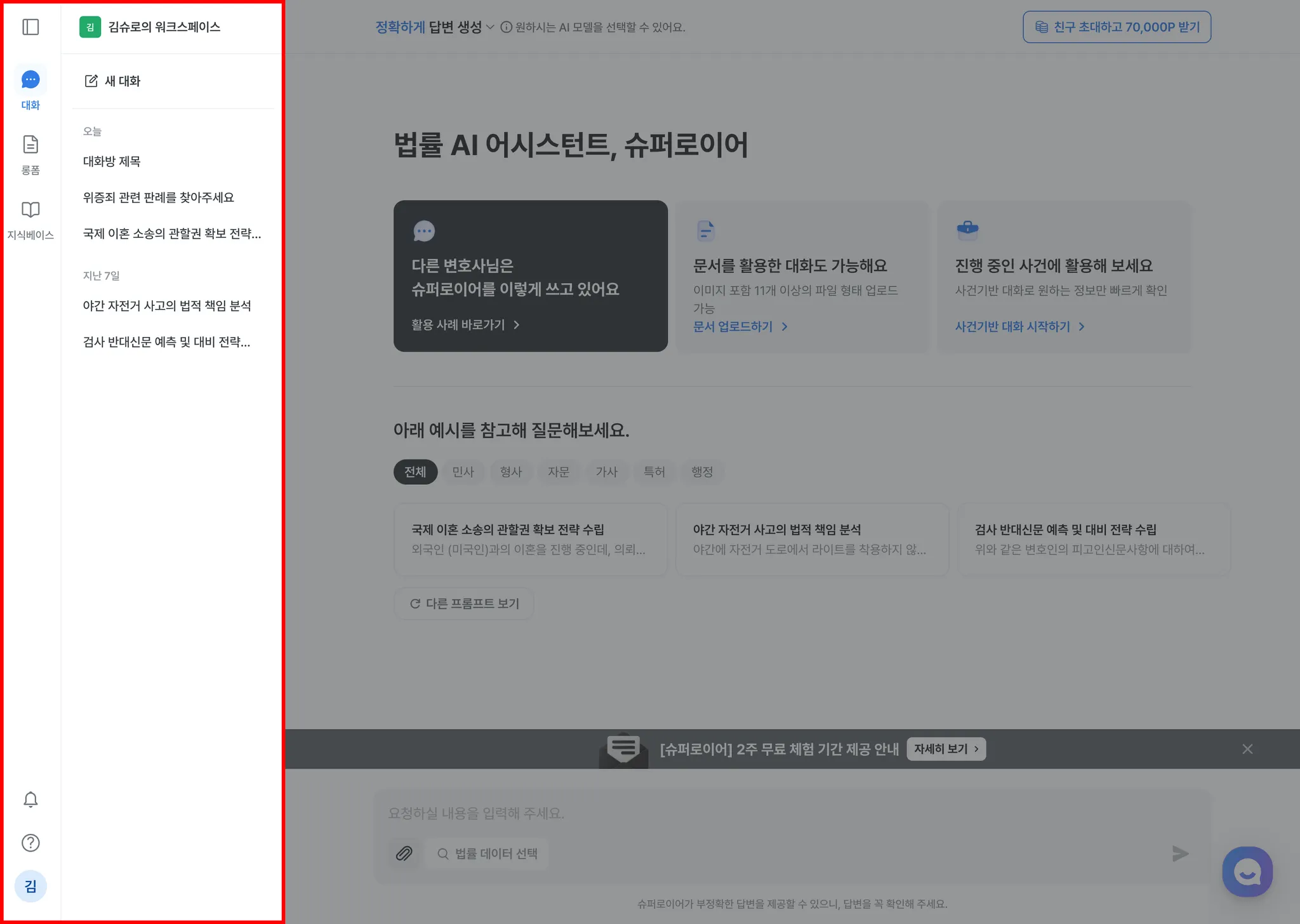Click the help question mark icon
Viewport: 1300px width, 924px height.
[30, 843]
